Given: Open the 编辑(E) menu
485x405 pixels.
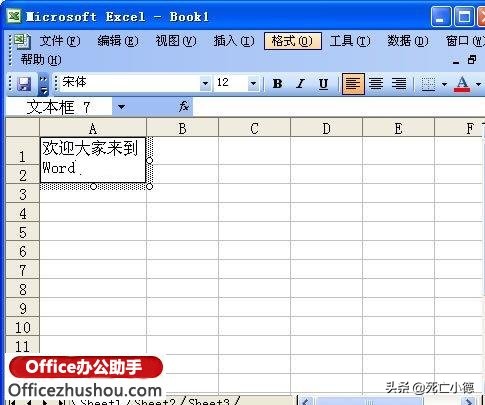Looking at the screenshot, I should click(118, 41).
